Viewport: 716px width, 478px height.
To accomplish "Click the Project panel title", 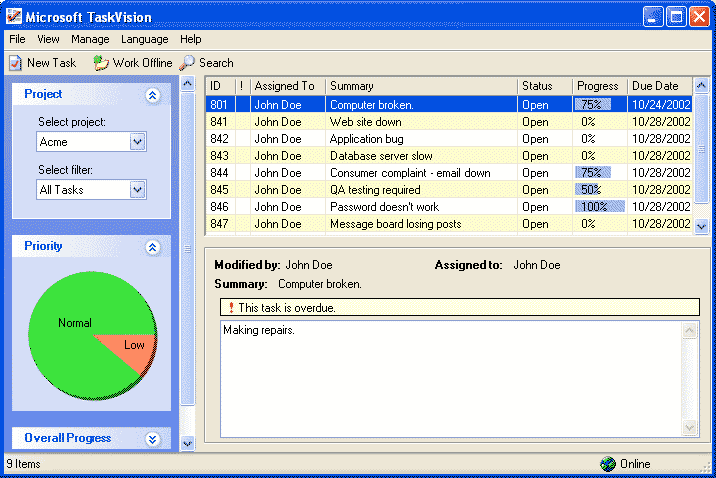I will point(43,94).
